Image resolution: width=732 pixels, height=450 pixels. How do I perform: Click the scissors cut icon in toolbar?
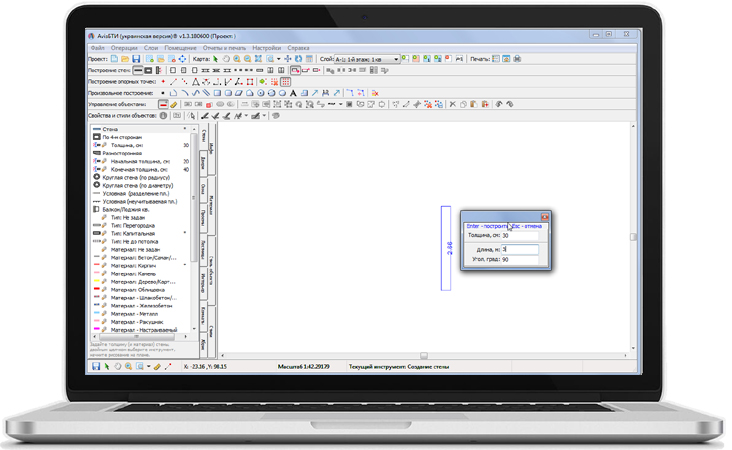(452, 104)
